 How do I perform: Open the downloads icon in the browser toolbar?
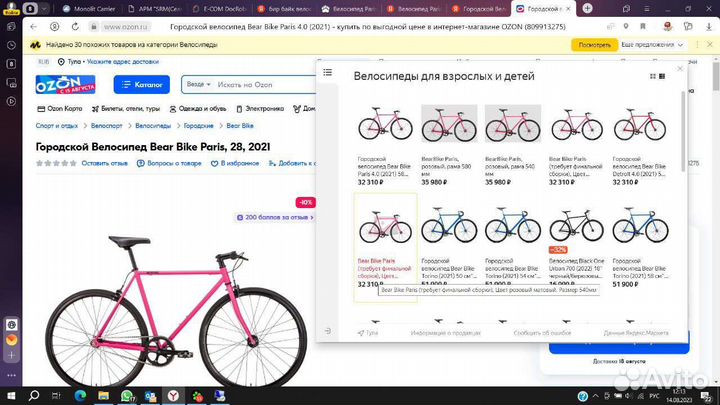click(709, 27)
